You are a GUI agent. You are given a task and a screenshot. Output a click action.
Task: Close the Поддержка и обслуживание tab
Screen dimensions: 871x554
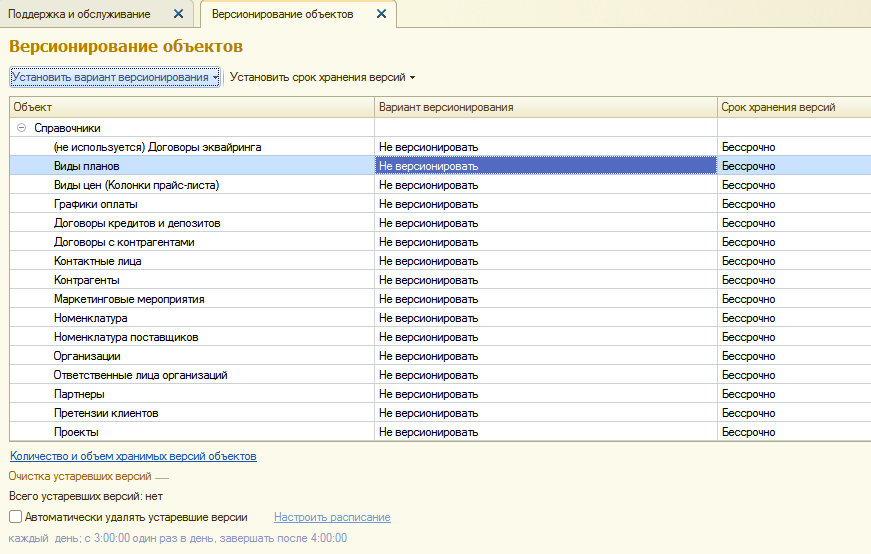pos(178,14)
